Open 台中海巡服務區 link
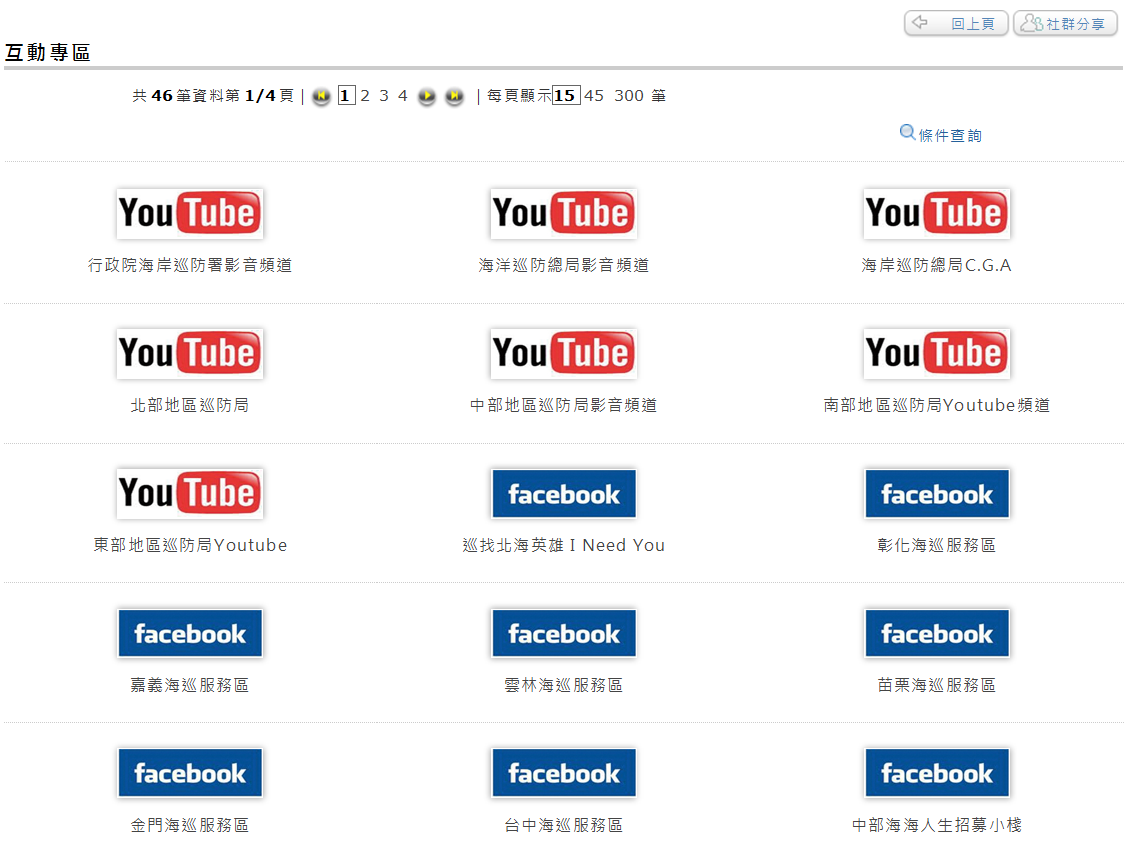Screen dimensions: 1126x858 pos(564,825)
